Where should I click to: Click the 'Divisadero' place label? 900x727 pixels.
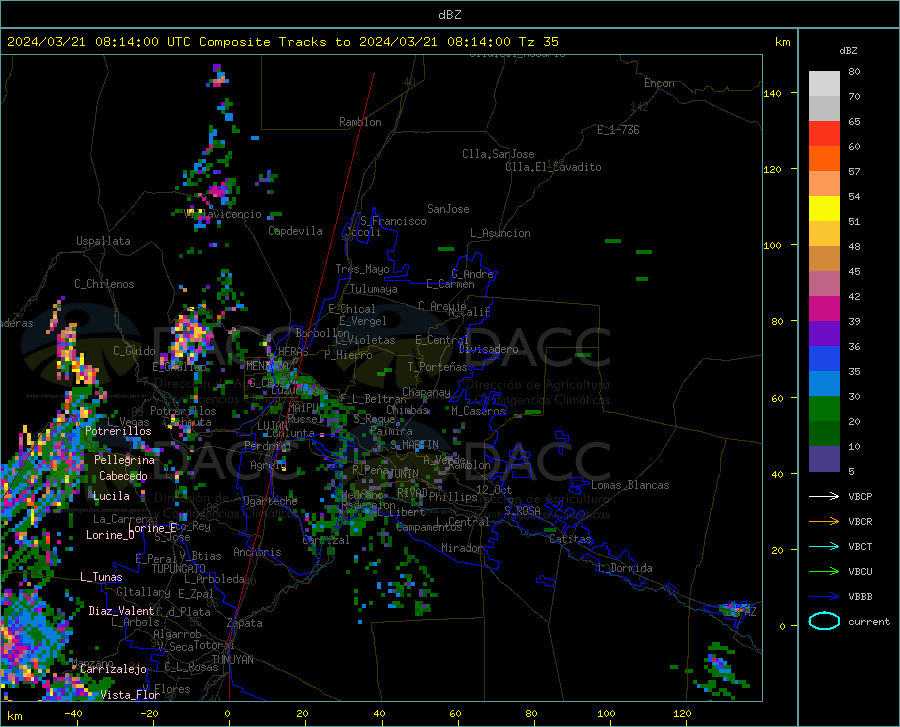(488, 349)
